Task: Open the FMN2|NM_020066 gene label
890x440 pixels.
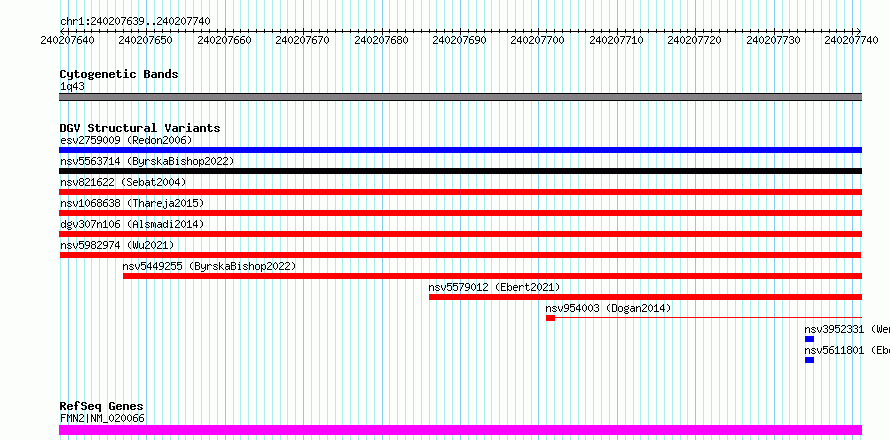Action: (x=102, y=419)
